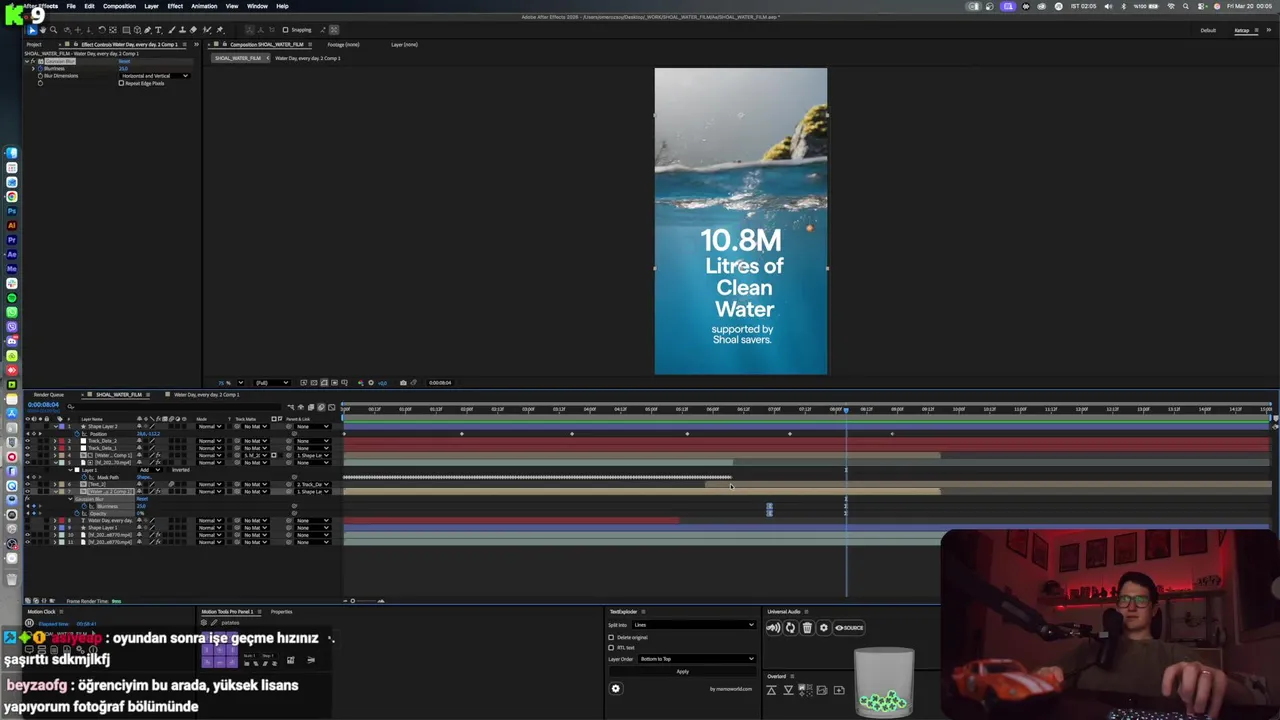
Task: Select the Rotation tool
Action: pos(102,30)
